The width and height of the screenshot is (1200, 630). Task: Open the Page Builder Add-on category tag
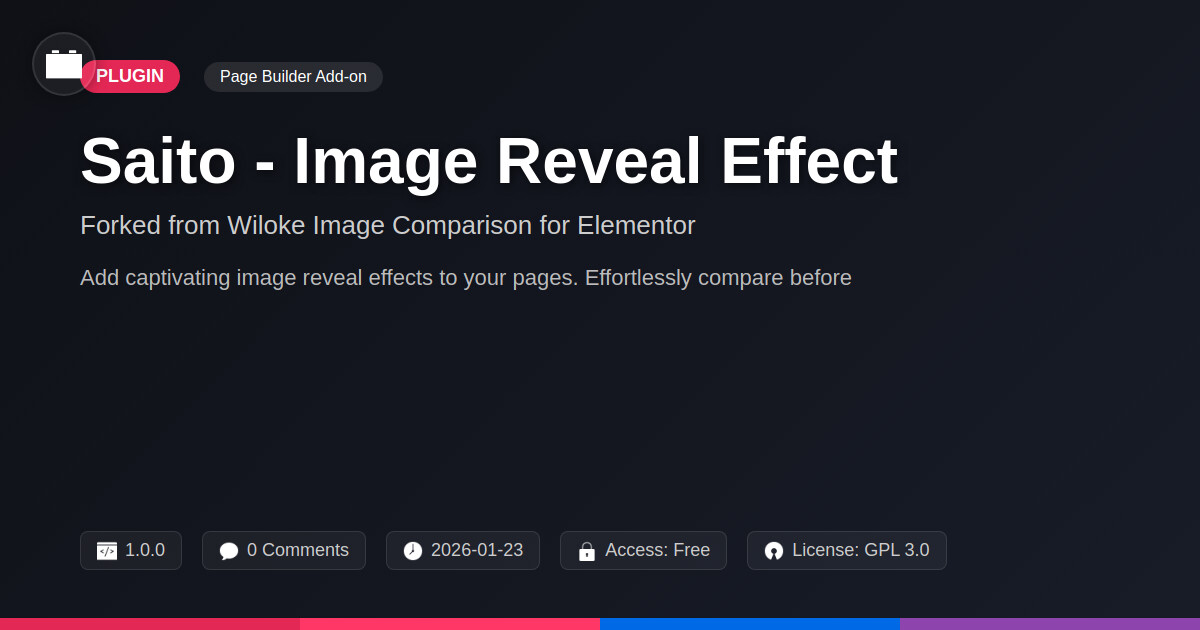(293, 77)
